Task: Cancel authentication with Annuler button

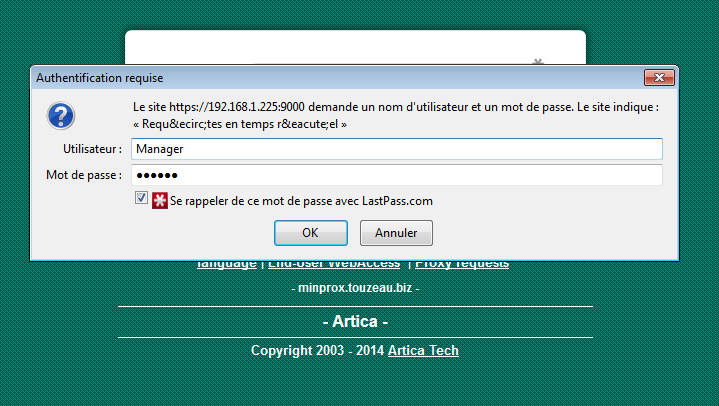Action: tap(396, 232)
